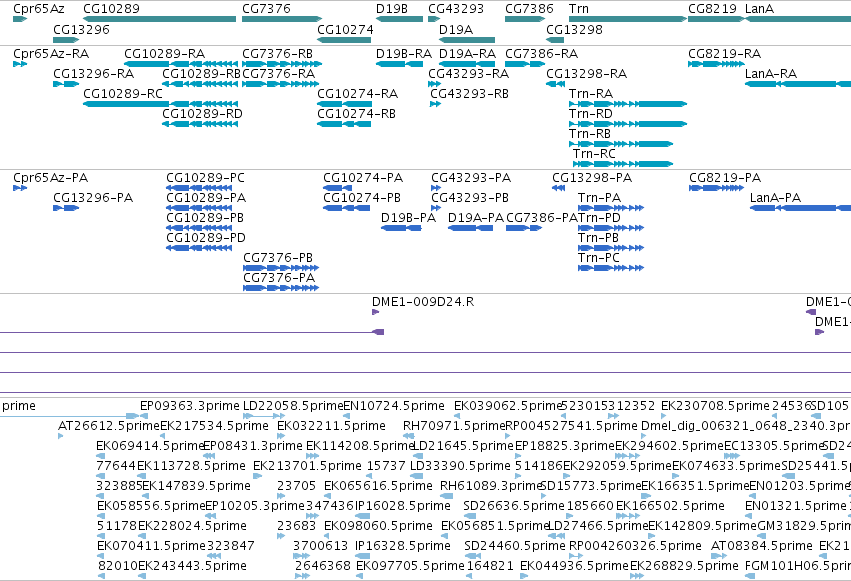The image size is (851, 581).
Task: Click the Trn-RA transcript
Action: coord(628,104)
